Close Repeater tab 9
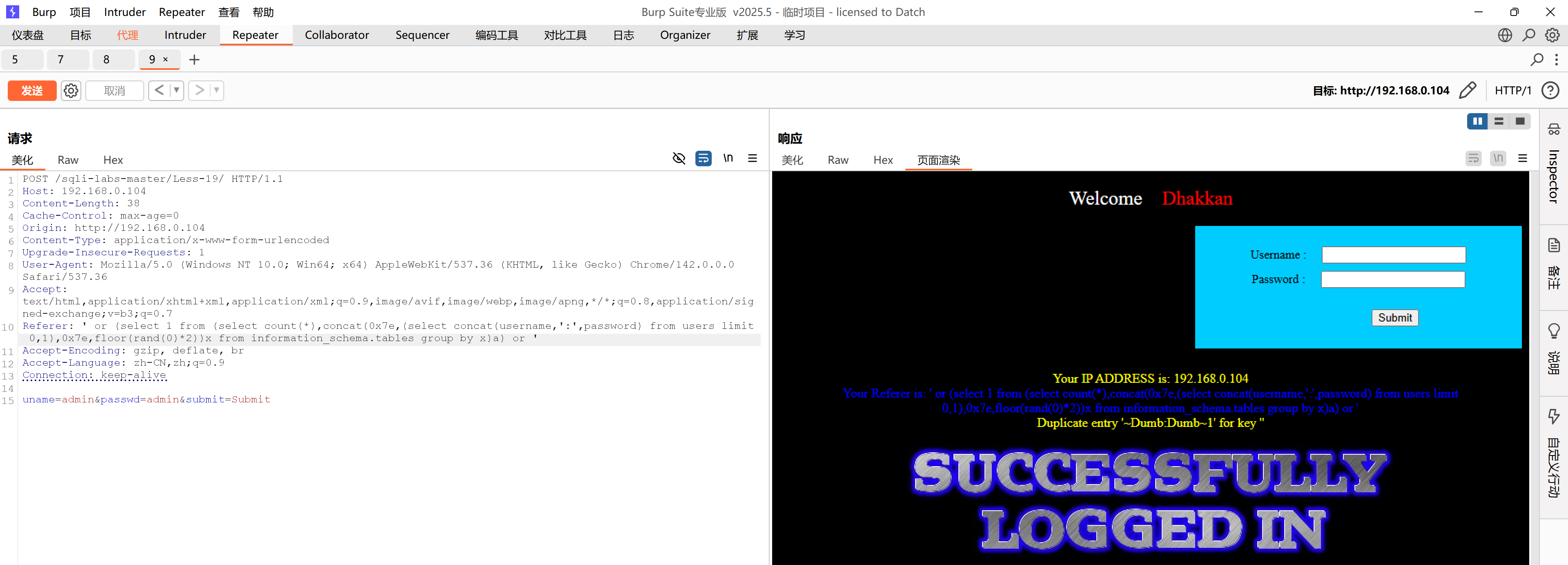This screenshot has height=565, width=1568. (x=165, y=60)
